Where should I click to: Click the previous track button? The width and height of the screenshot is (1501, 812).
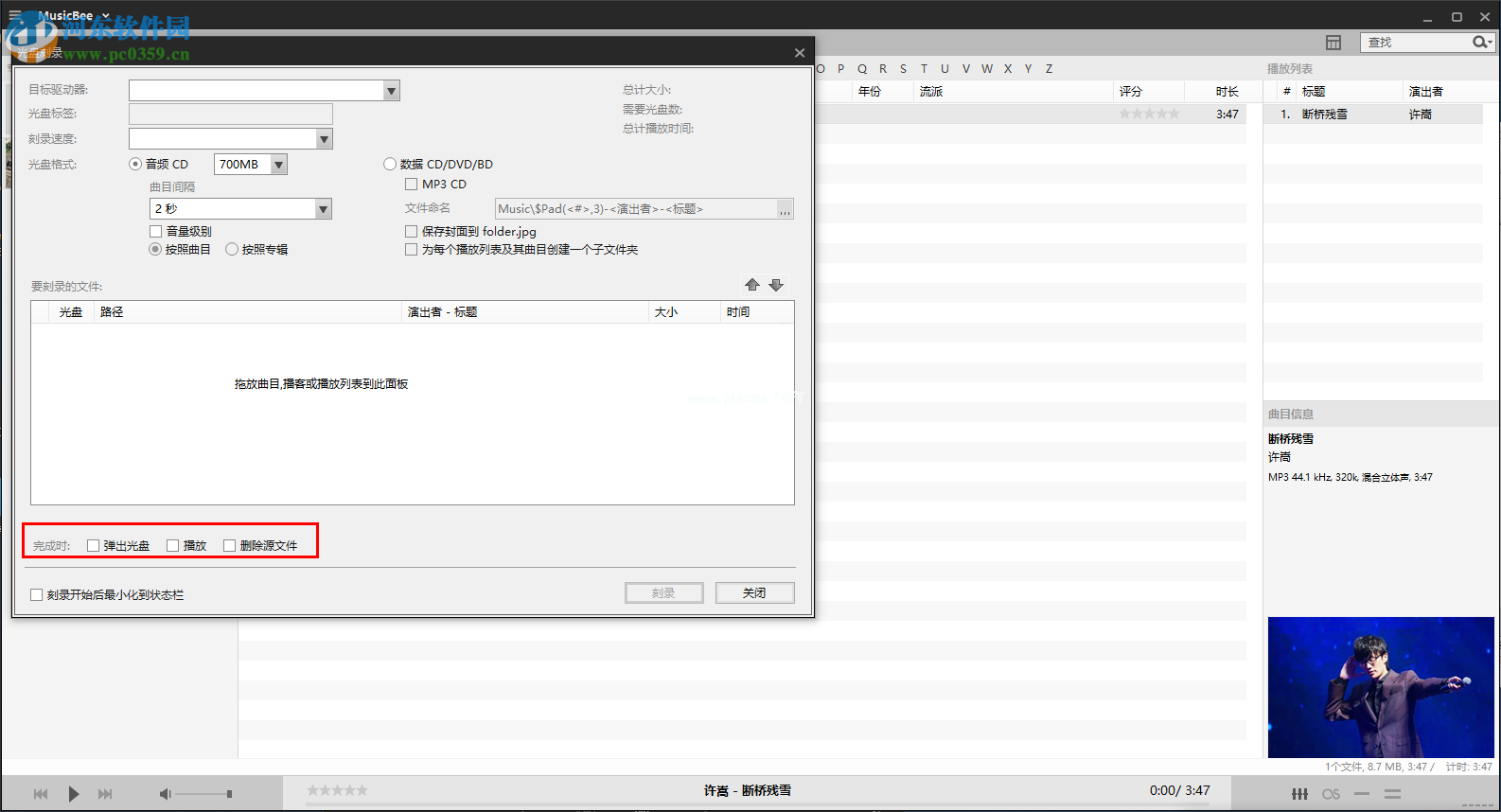click(41, 794)
